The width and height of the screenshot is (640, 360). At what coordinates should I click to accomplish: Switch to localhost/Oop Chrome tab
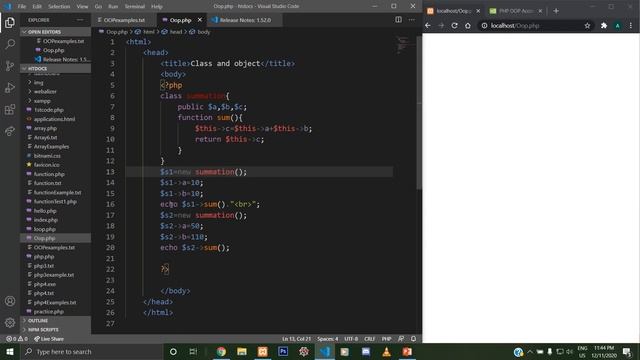point(453,11)
